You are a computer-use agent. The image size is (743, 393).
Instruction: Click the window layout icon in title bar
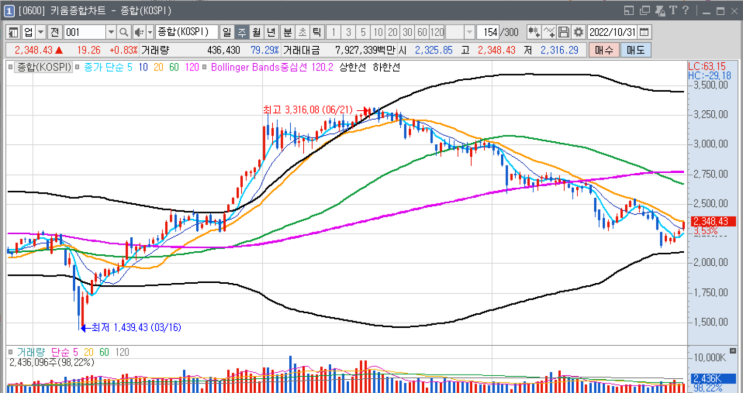629,10
